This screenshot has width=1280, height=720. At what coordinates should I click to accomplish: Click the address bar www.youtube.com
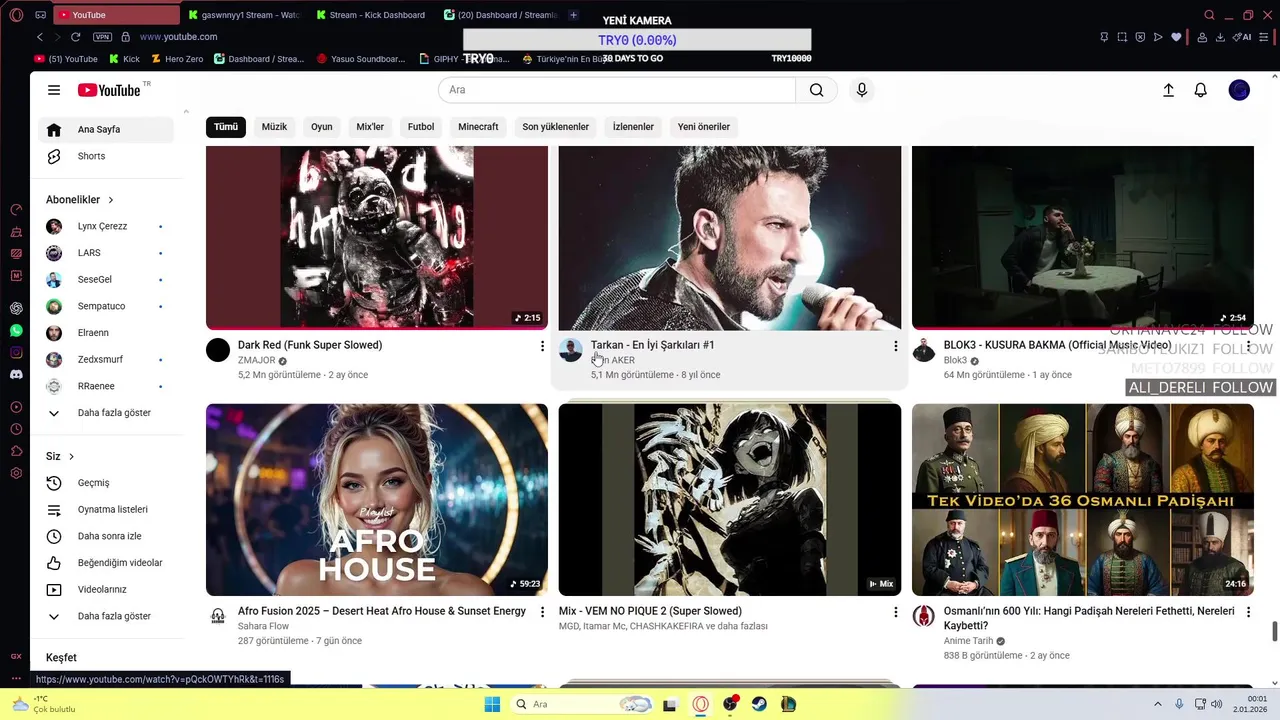click(x=178, y=37)
